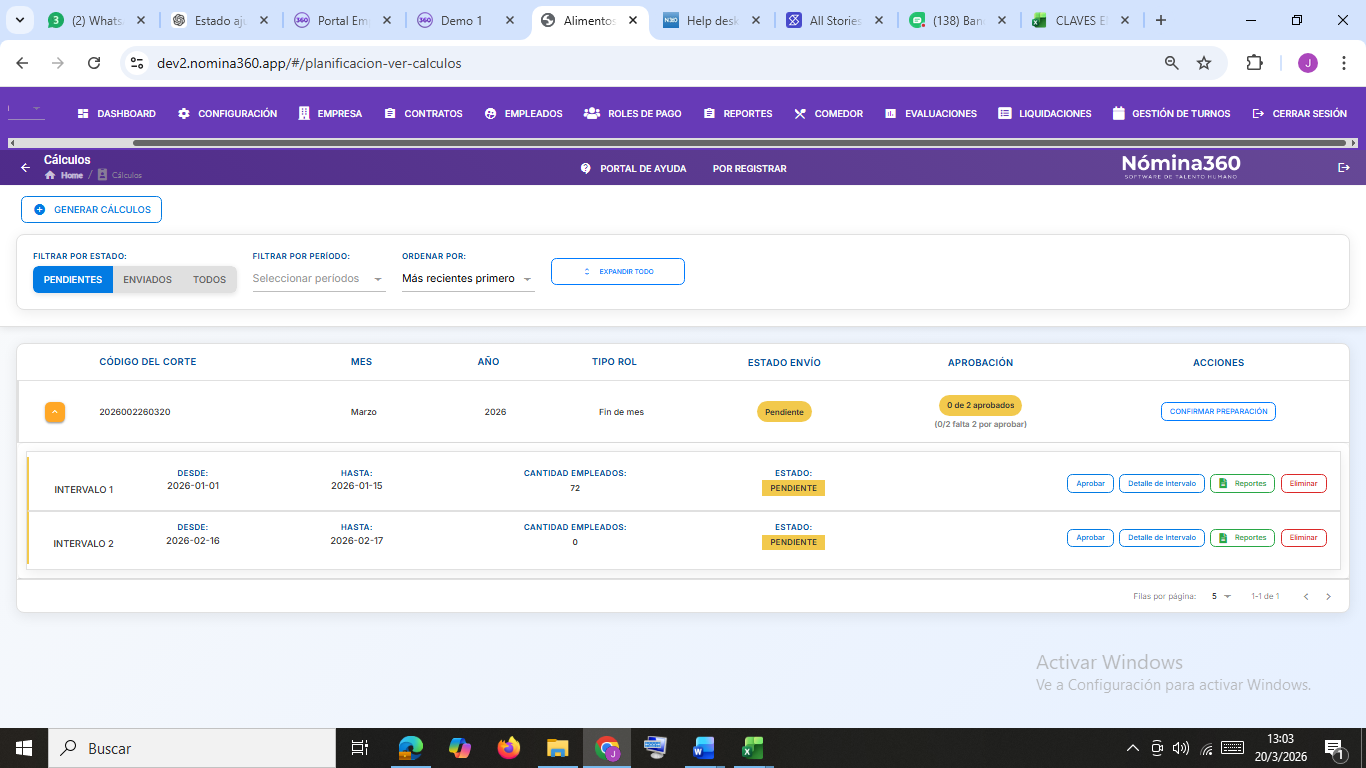Open a new browser tab with plus icon
The width and height of the screenshot is (1366, 768).
[x=1160, y=20]
